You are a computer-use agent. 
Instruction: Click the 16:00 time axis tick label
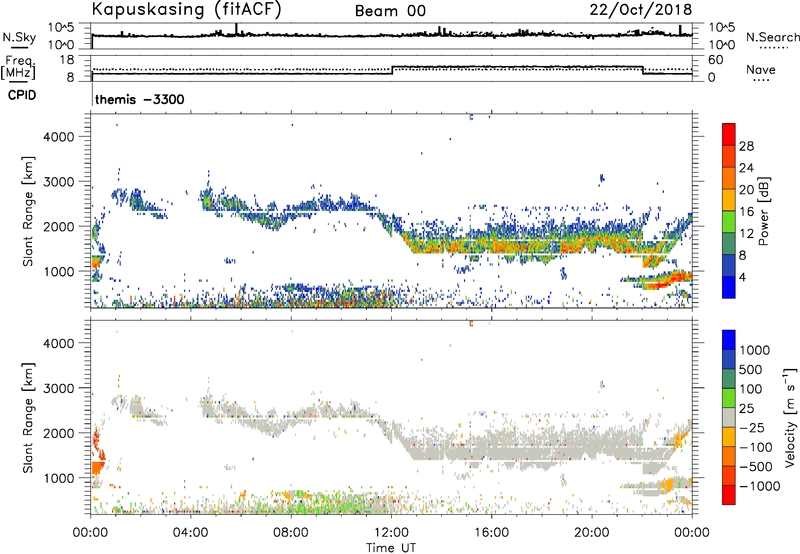click(491, 533)
